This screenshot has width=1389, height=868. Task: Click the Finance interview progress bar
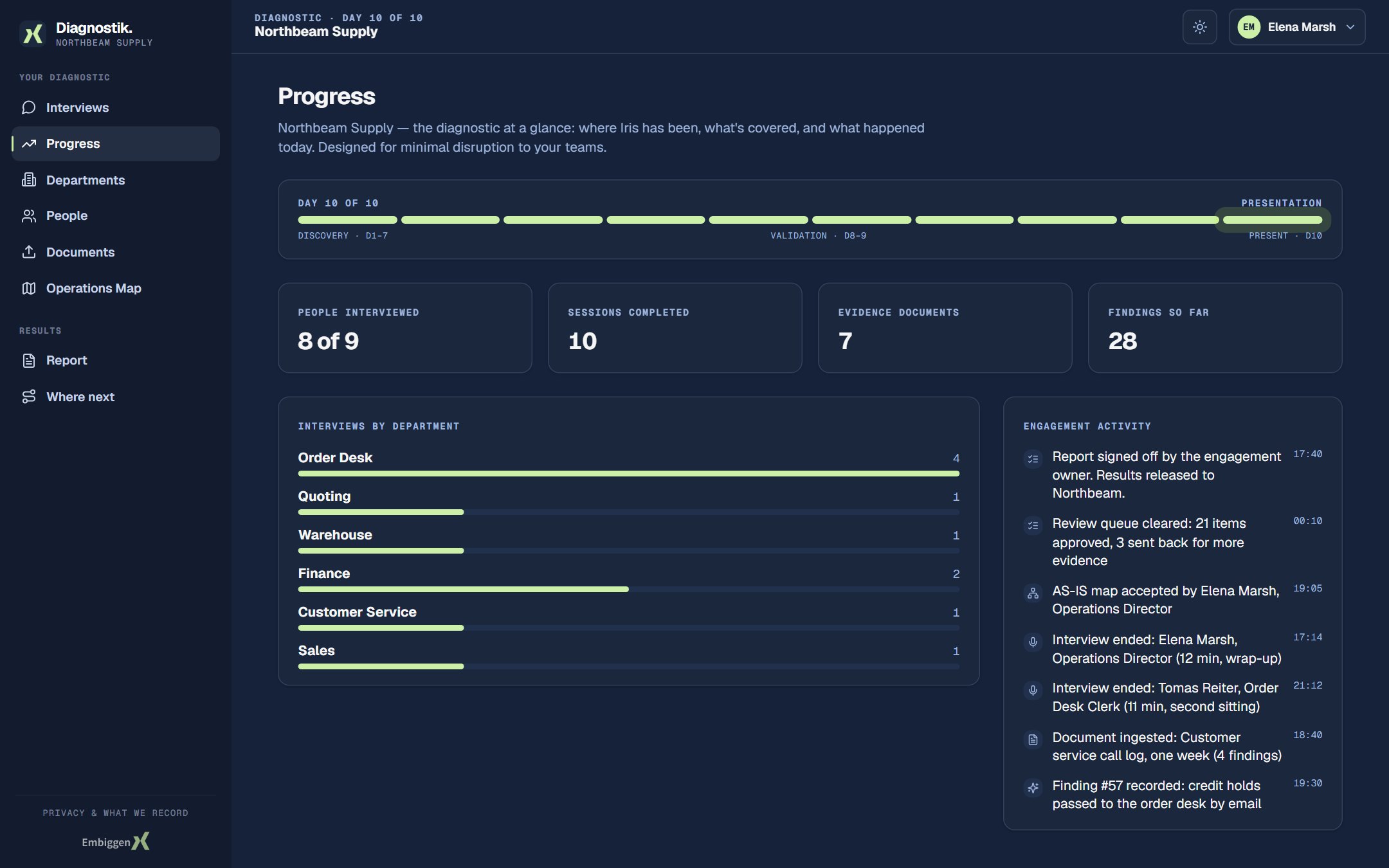[x=628, y=590]
